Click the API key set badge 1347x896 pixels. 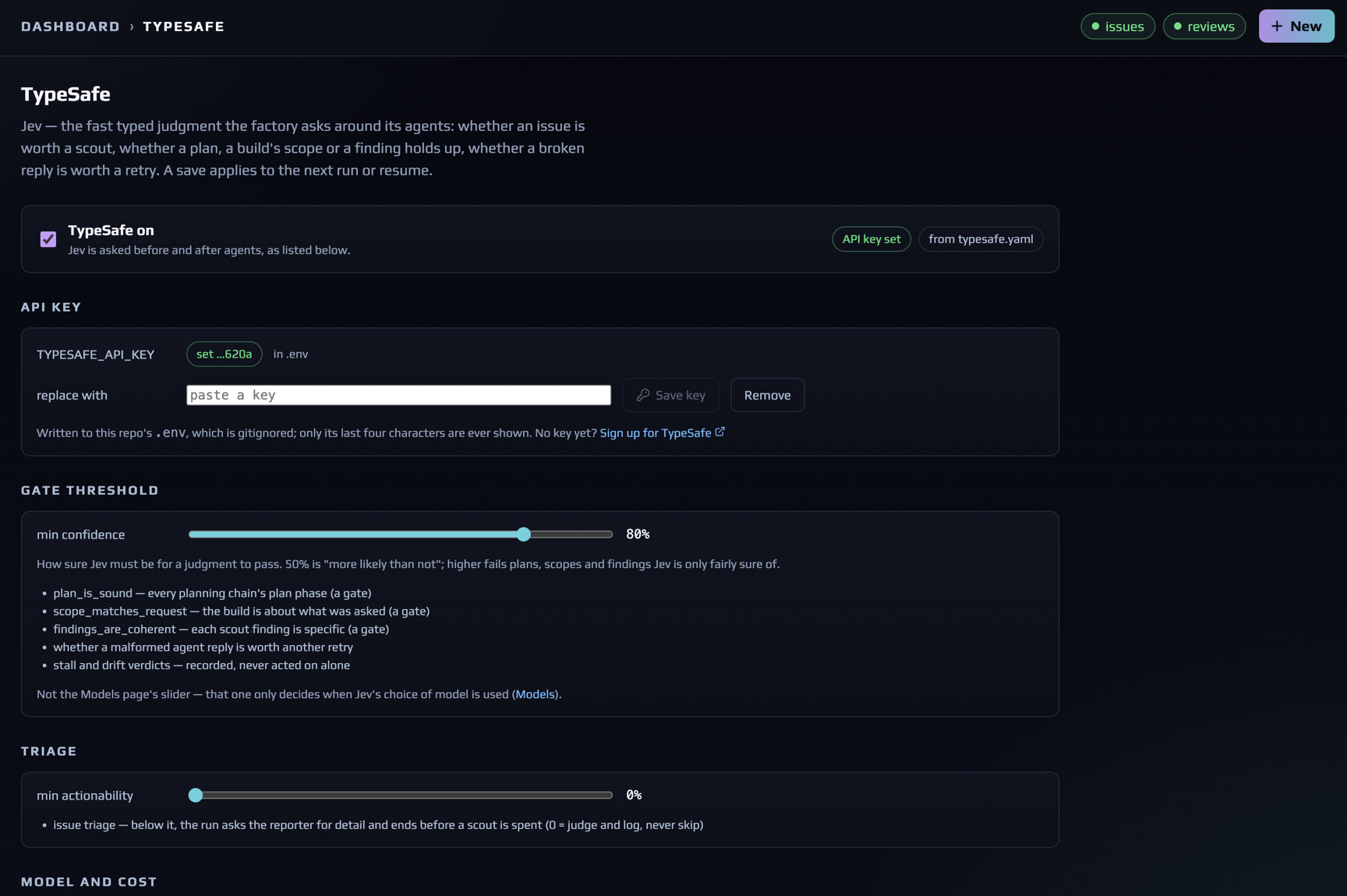point(871,239)
